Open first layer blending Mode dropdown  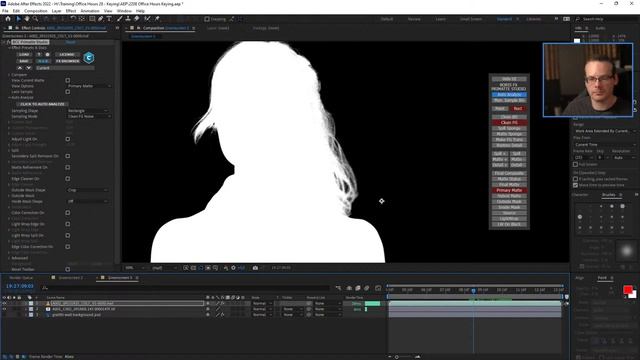(x=261, y=304)
